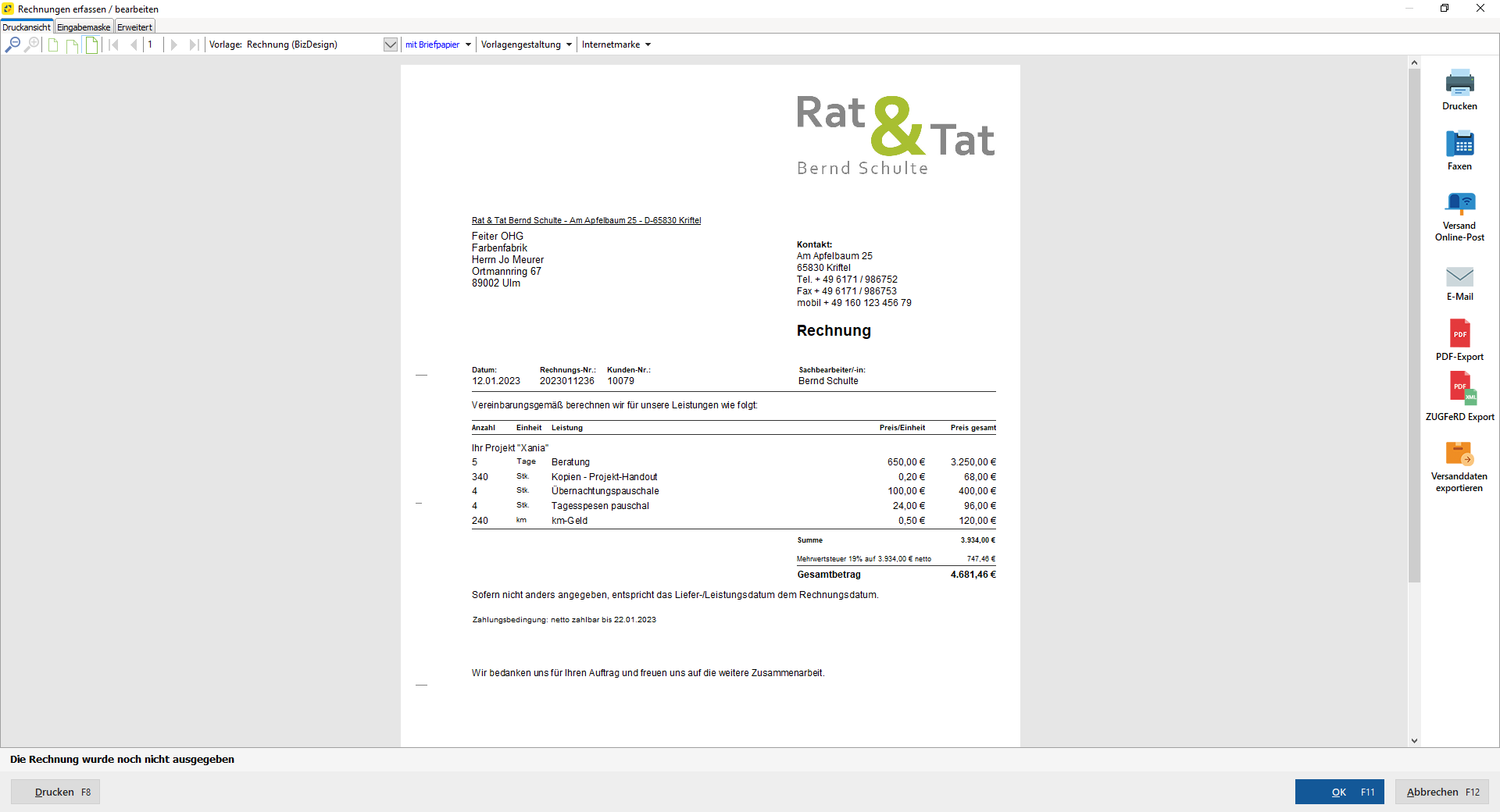Click the date 12.01.2023
Image resolution: width=1500 pixels, height=812 pixels.
point(496,381)
